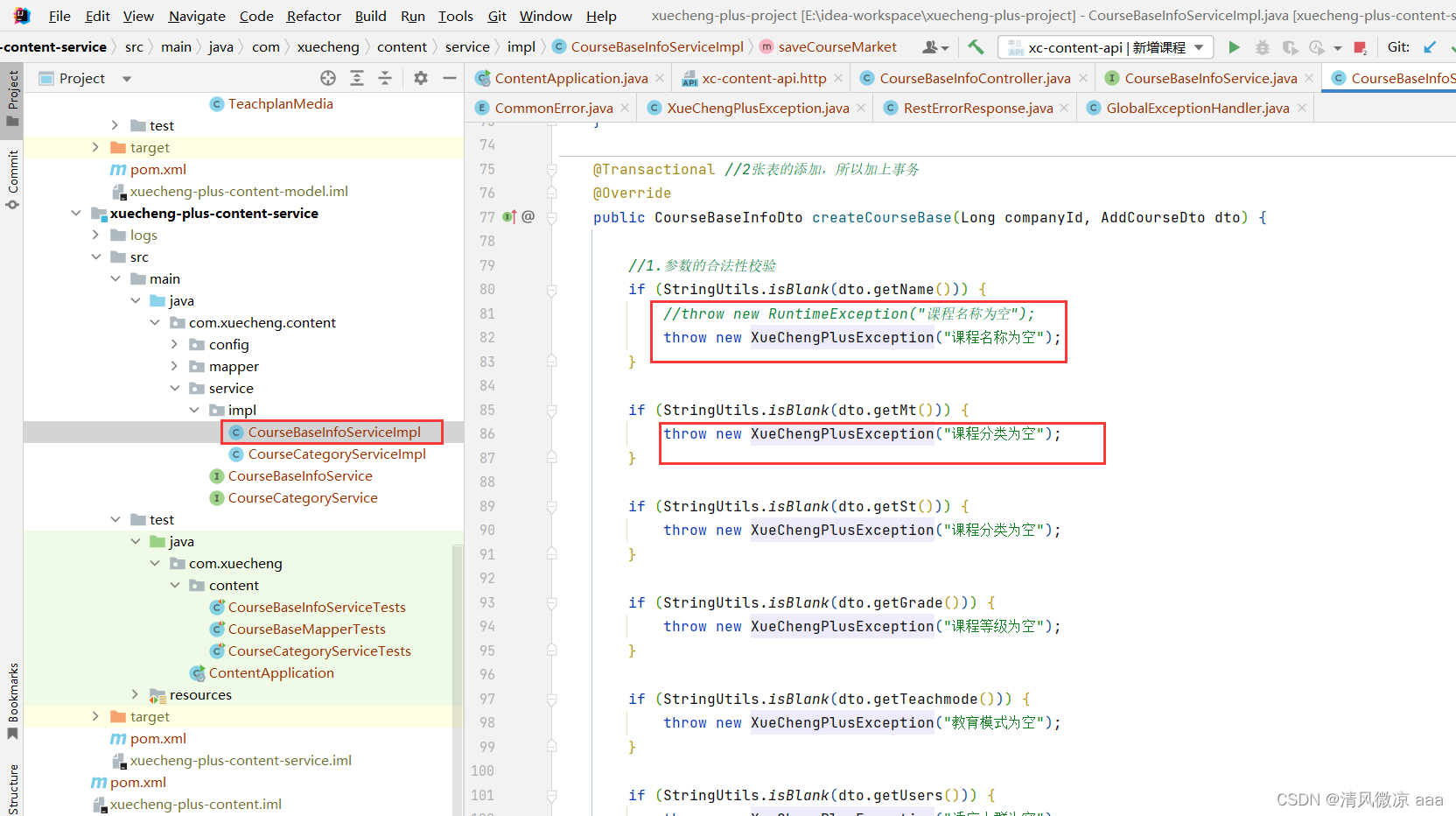Screen dimensions: 1456x816
Task: Click Select Opened File target icon
Action: (328, 78)
